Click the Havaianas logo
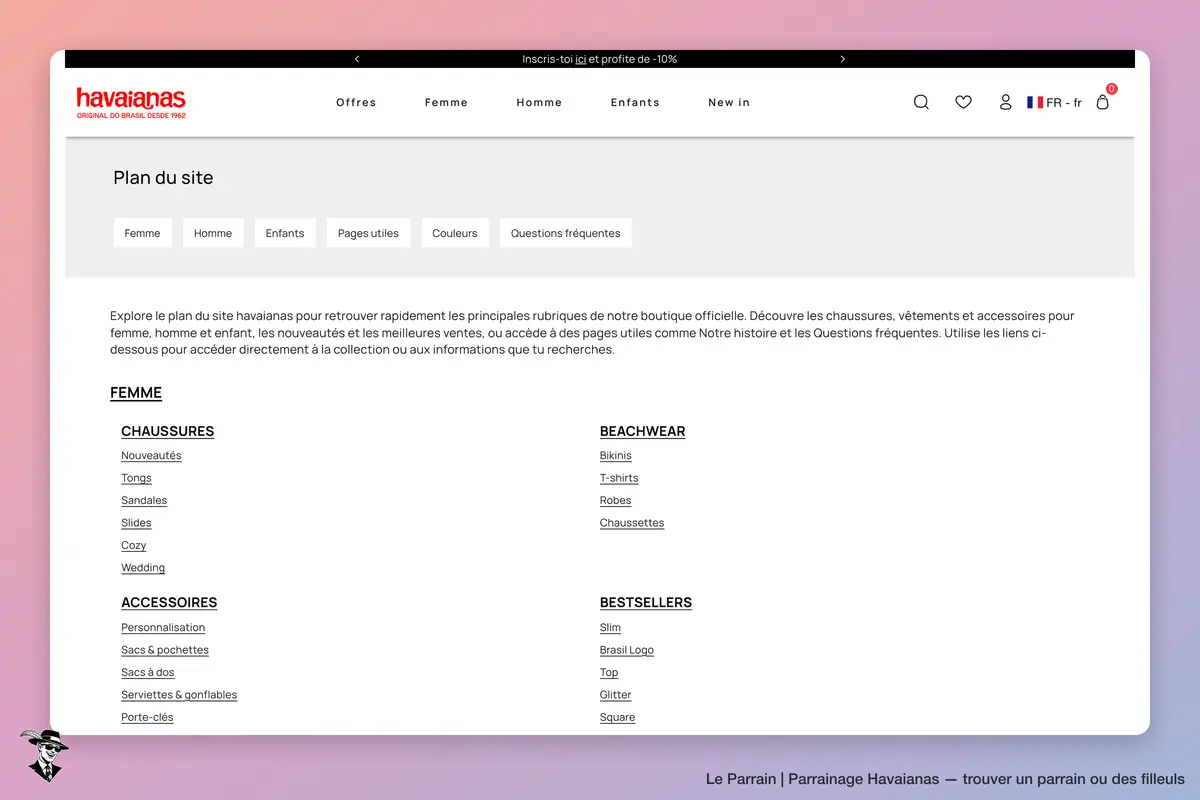1200x800 pixels. point(131,103)
